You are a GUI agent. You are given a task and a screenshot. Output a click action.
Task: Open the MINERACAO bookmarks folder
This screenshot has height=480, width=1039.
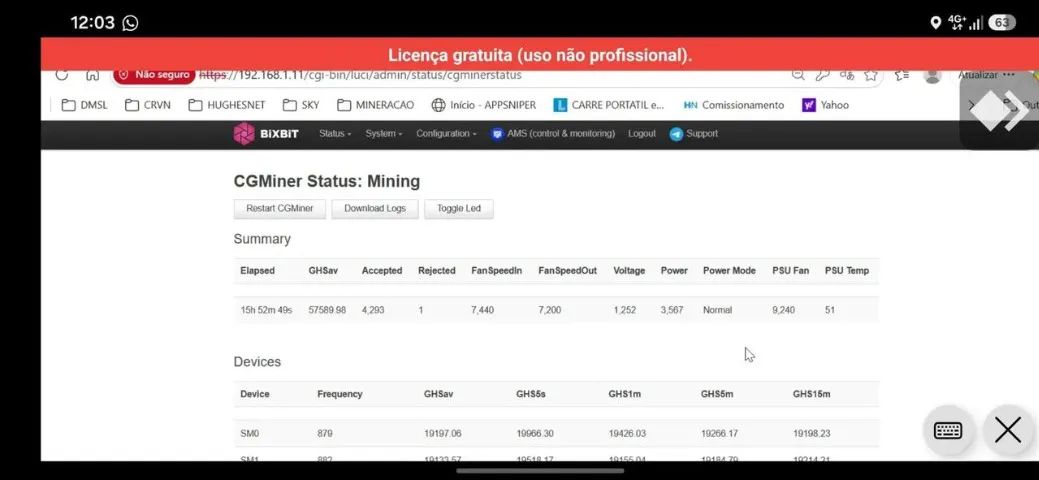point(375,105)
